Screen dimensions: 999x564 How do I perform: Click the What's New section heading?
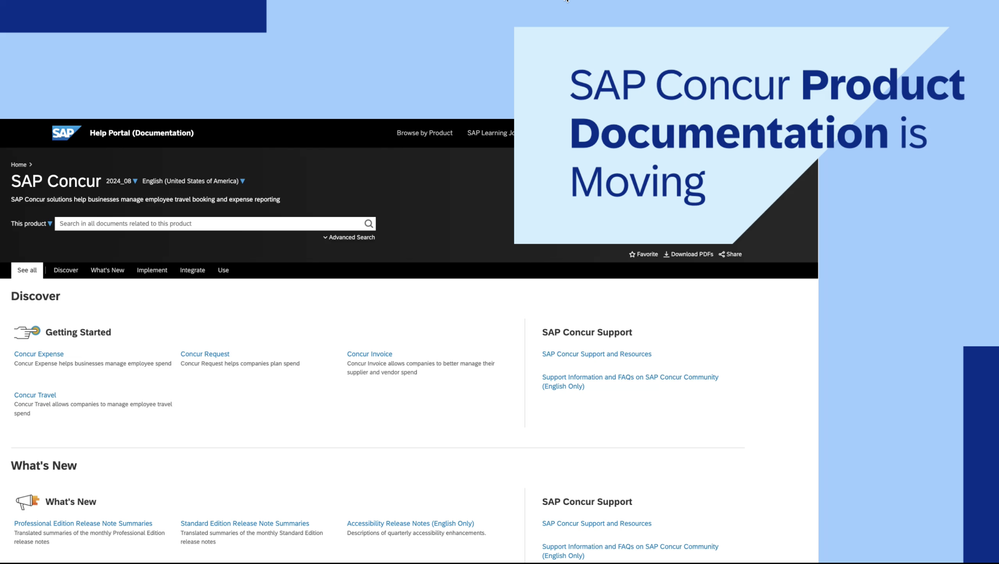click(x=44, y=466)
